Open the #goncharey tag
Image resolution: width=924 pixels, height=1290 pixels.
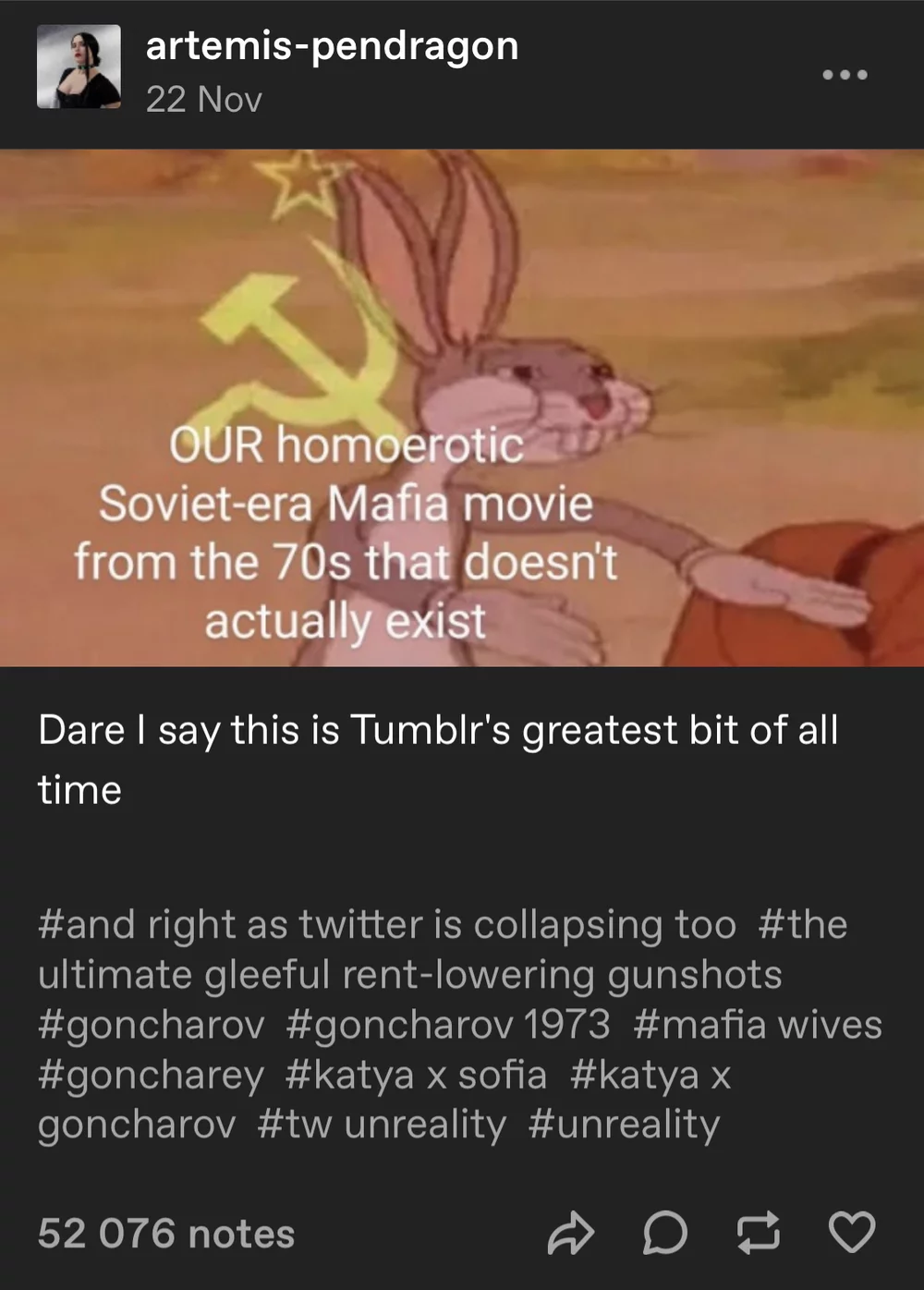coord(151,1075)
